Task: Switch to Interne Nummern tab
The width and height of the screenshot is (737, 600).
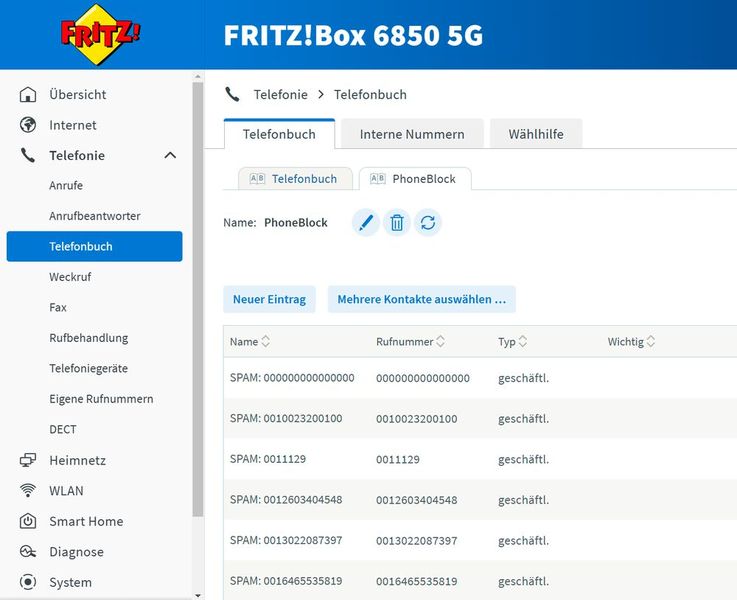Action: (x=412, y=134)
